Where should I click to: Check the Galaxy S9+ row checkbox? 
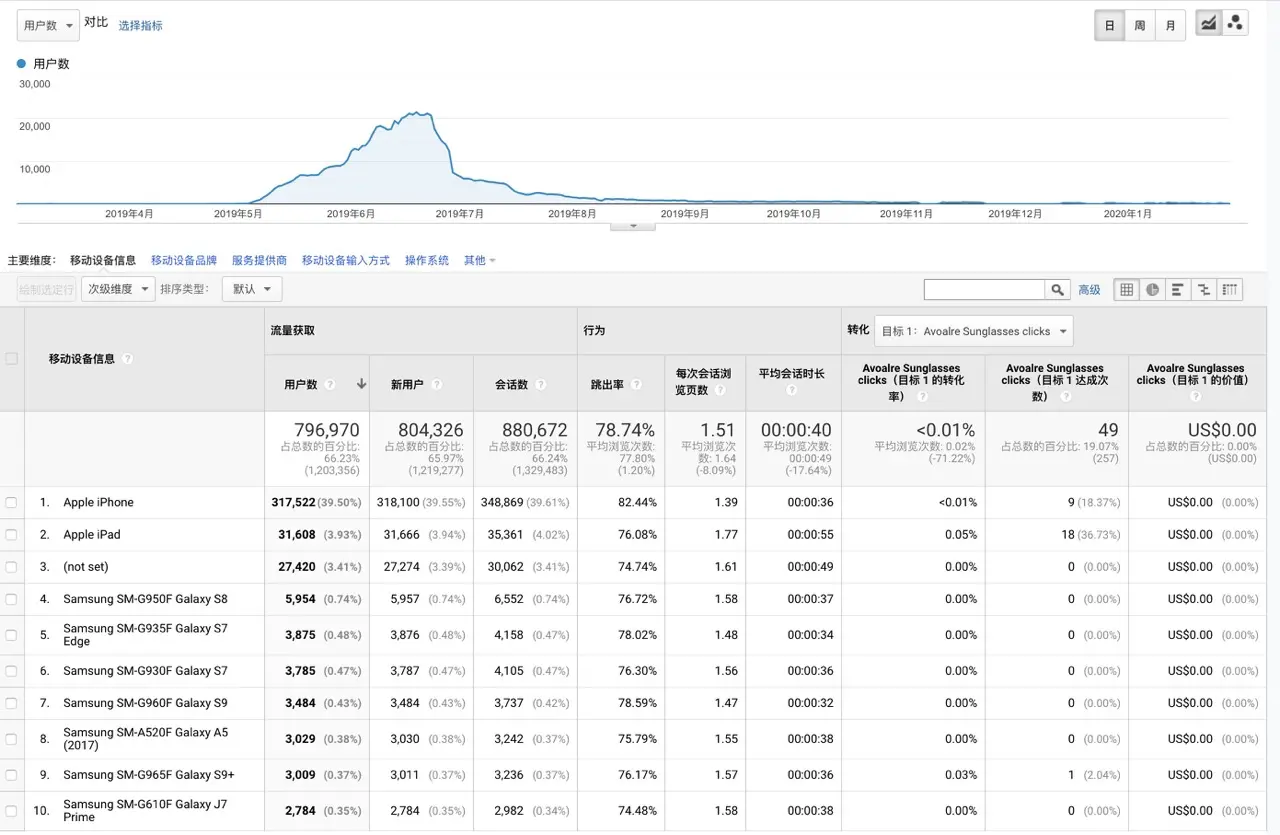click(12, 775)
